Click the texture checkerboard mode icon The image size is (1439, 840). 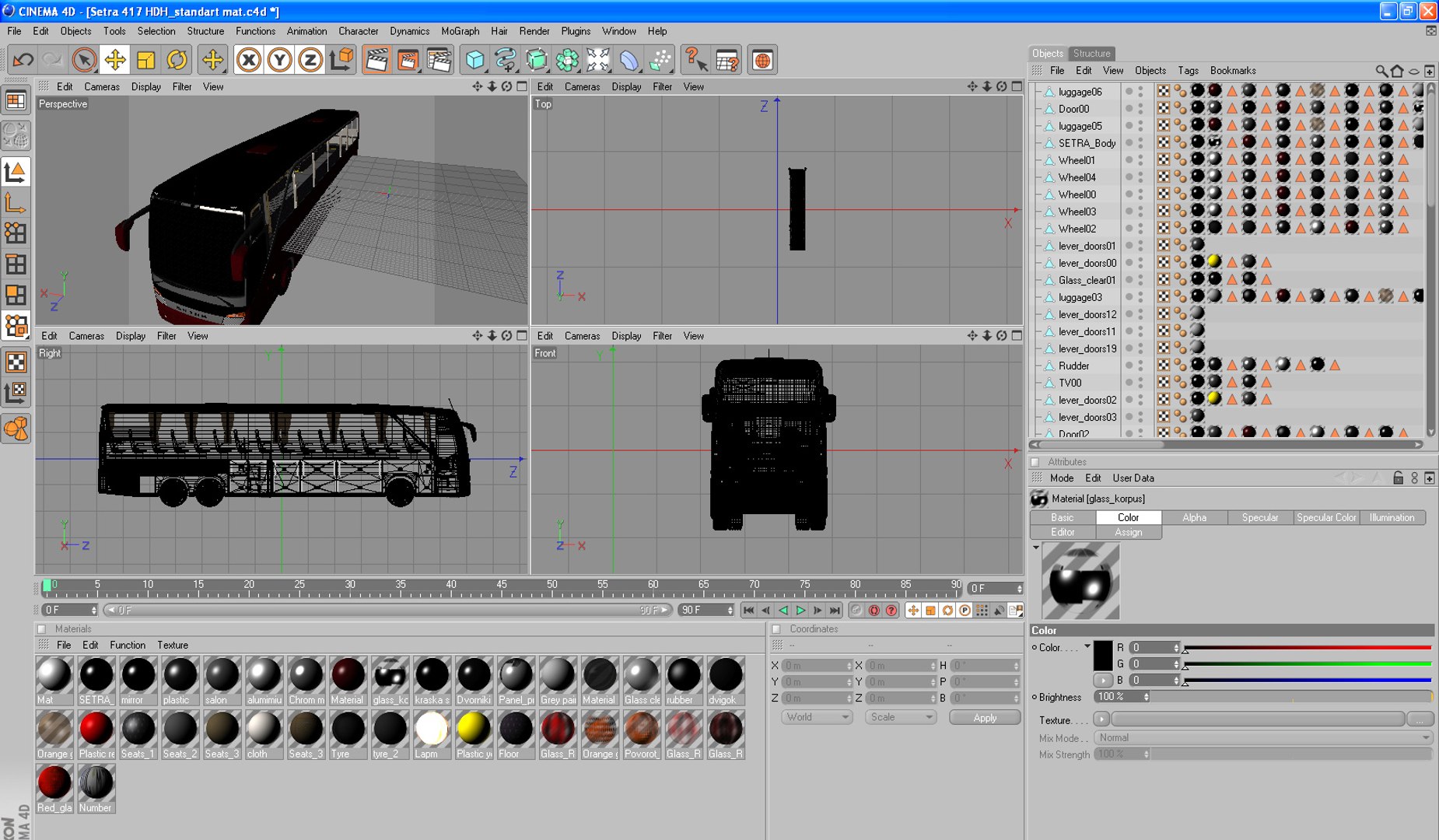click(16, 362)
